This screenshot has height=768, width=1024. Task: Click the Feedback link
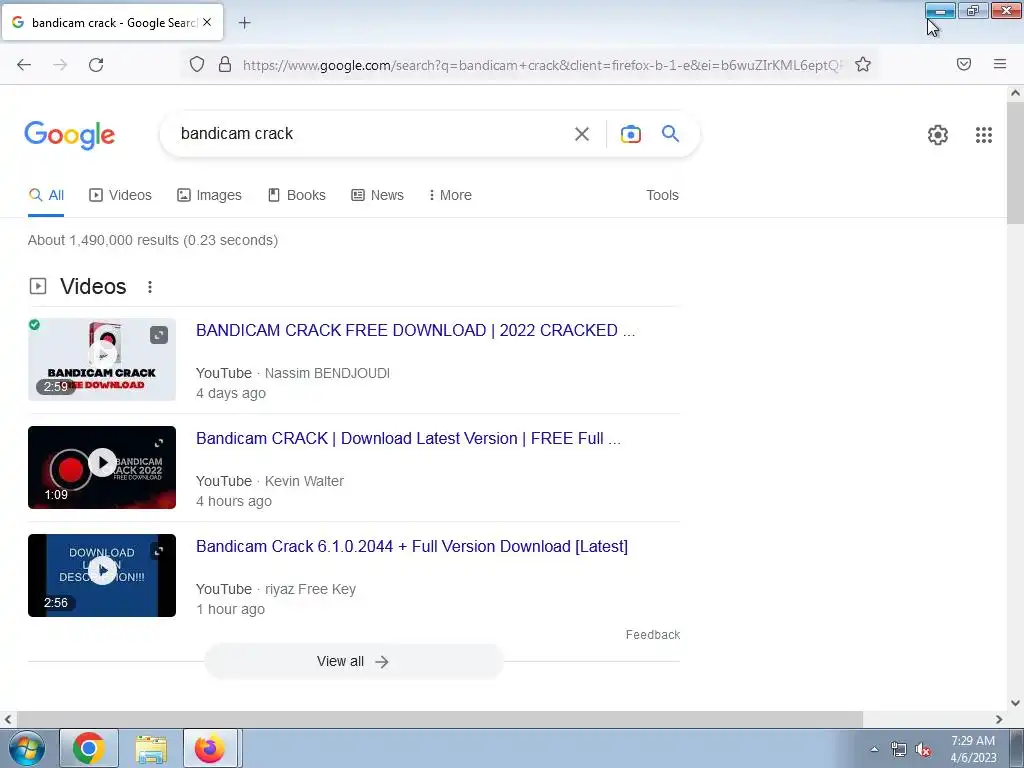click(x=652, y=635)
